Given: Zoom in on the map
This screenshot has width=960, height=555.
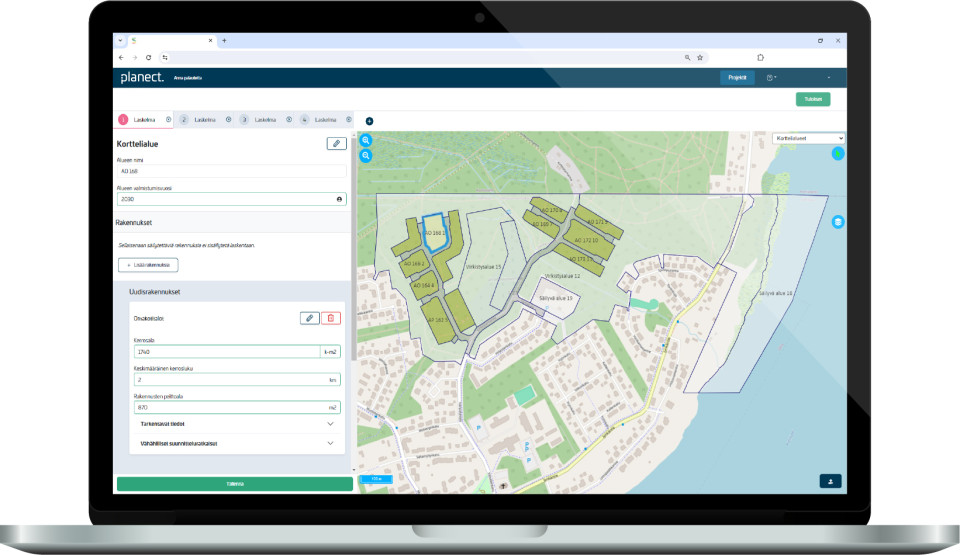Looking at the screenshot, I should point(366,140).
